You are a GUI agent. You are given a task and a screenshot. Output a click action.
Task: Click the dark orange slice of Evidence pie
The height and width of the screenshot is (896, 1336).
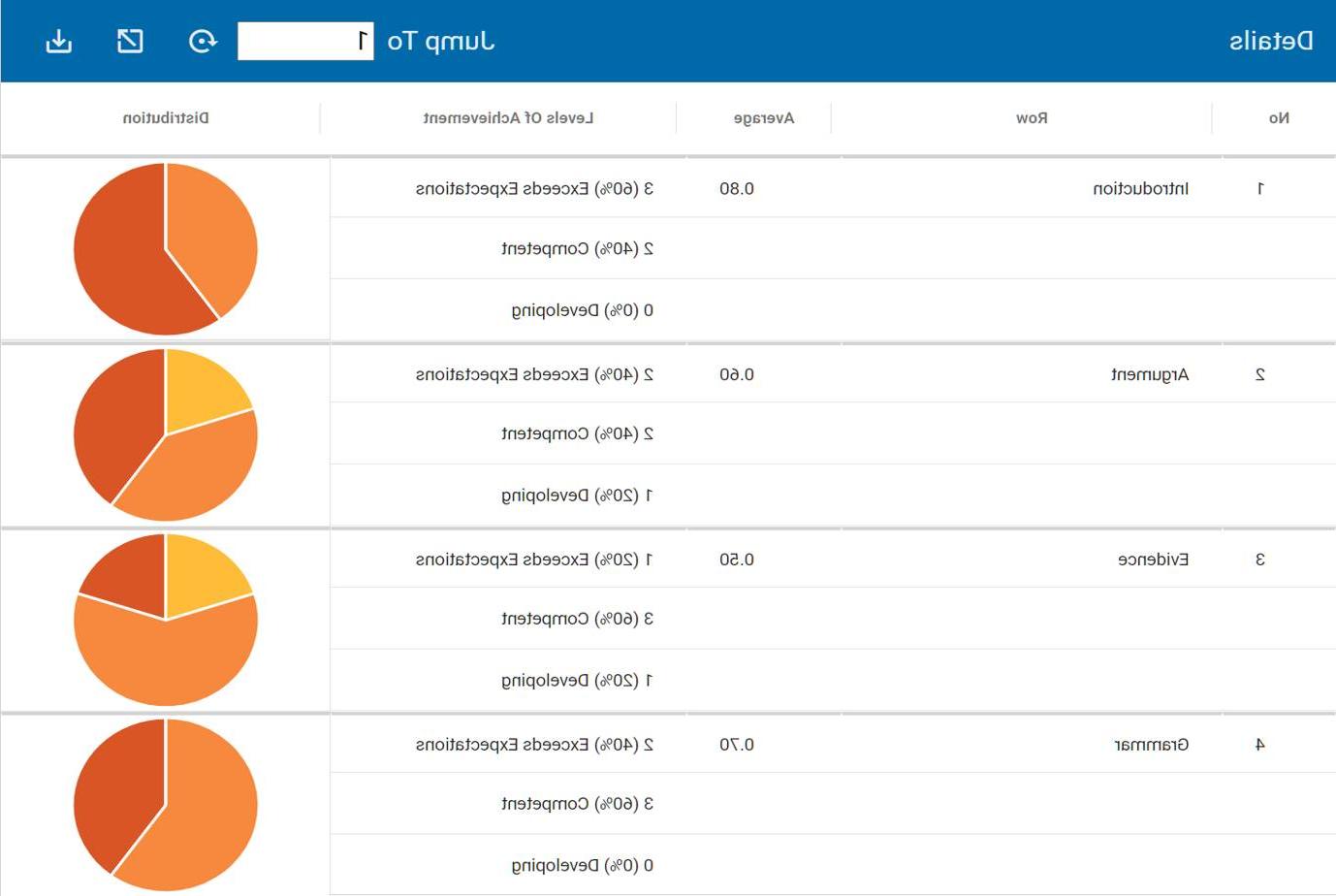pos(131,578)
